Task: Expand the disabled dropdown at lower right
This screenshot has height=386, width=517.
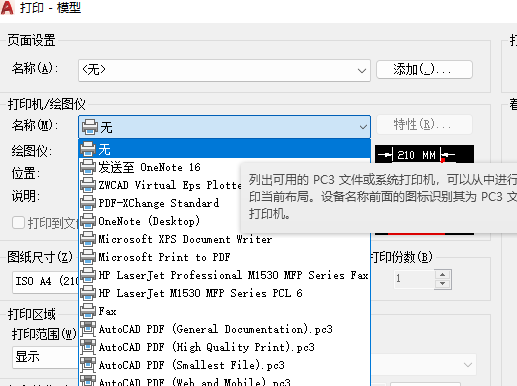Action: point(468,365)
